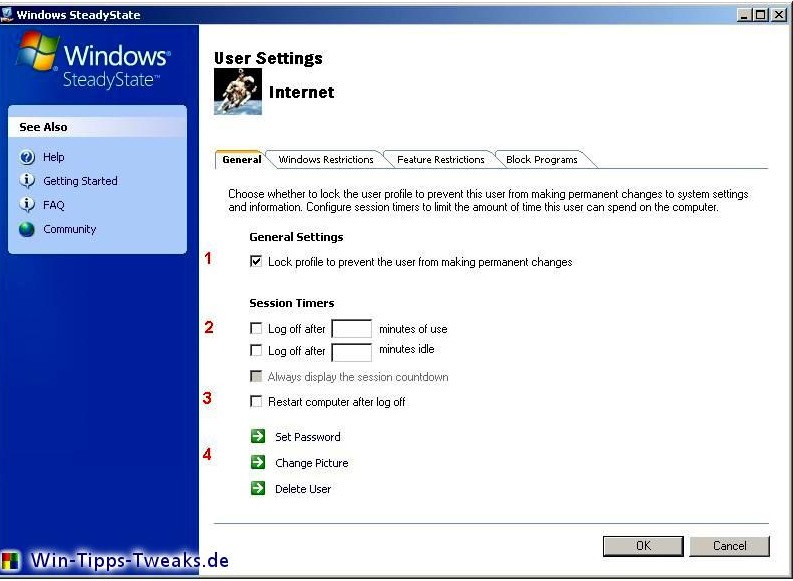This screenshot has height=581, width=793.
Task: Open the Windows Restrictions tab
Action: pyautogui.click(x=326, y=159)
